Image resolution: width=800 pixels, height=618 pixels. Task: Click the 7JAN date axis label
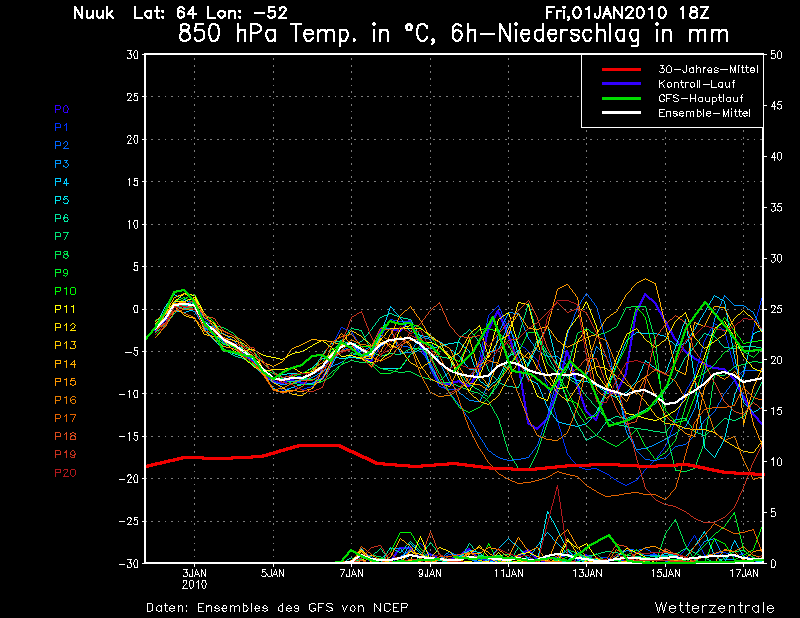(x=351, y=573)
